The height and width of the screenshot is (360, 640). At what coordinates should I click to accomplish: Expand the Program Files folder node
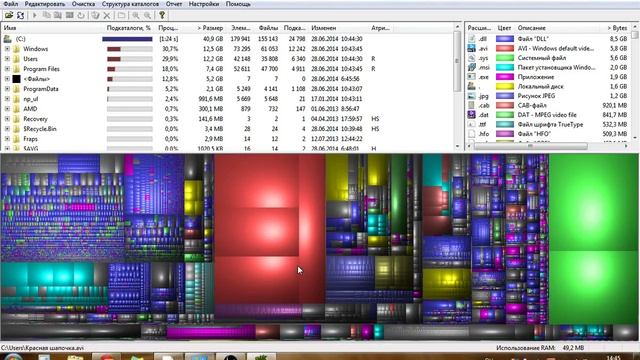click(x=7, y=69)
